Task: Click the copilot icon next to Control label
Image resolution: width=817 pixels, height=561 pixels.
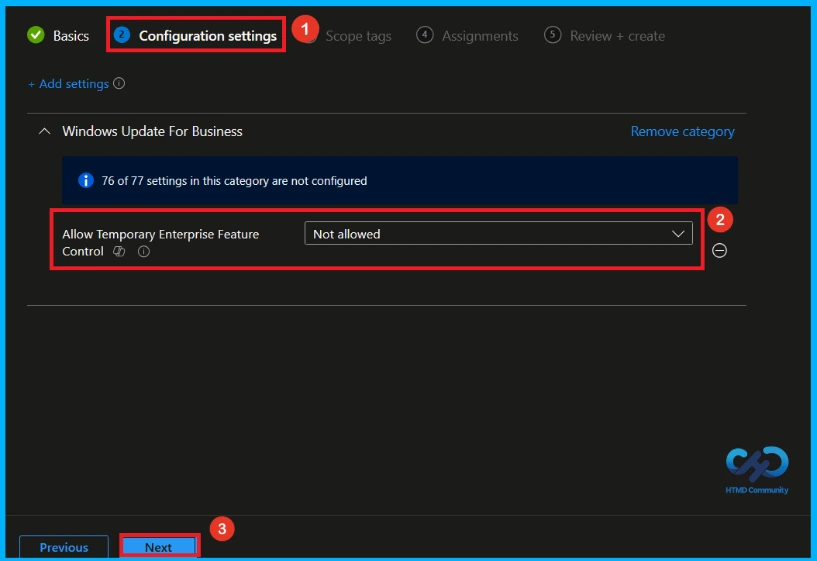Action: [x=119, y=251]
